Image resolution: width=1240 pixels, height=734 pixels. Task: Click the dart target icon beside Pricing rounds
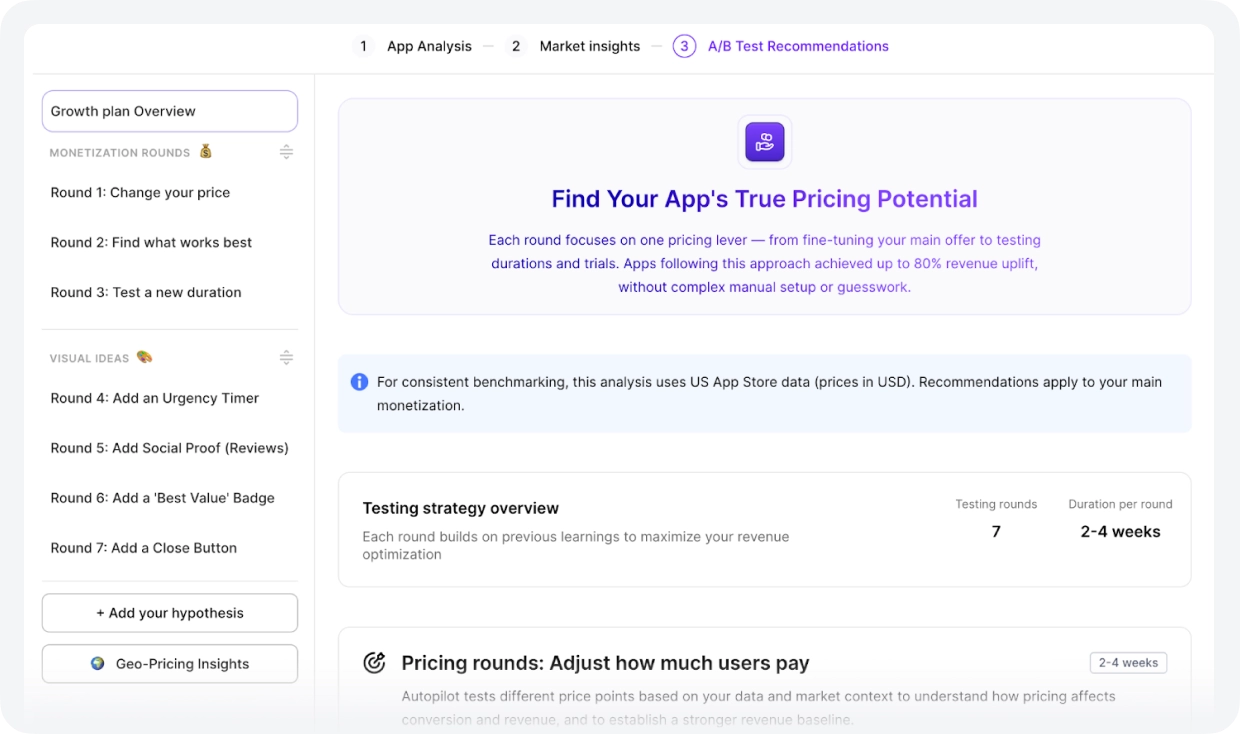[x=374, y=662]
